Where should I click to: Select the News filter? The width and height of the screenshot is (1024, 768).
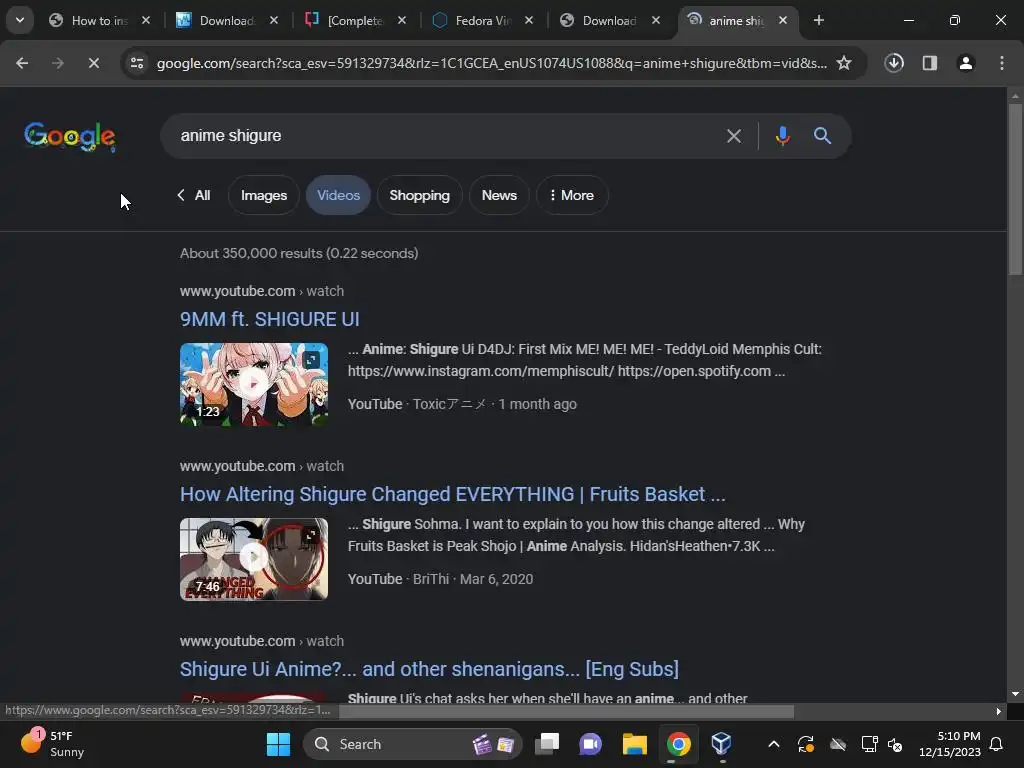[499, 195]
